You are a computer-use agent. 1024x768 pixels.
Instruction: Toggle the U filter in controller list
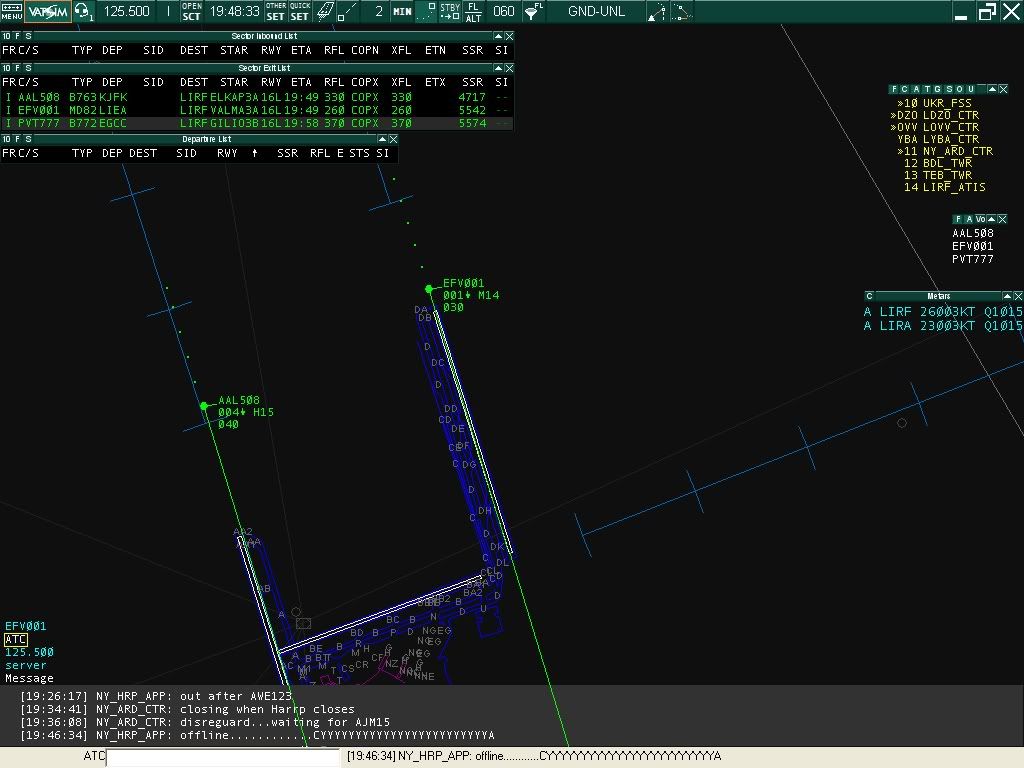tap(971, 89)
